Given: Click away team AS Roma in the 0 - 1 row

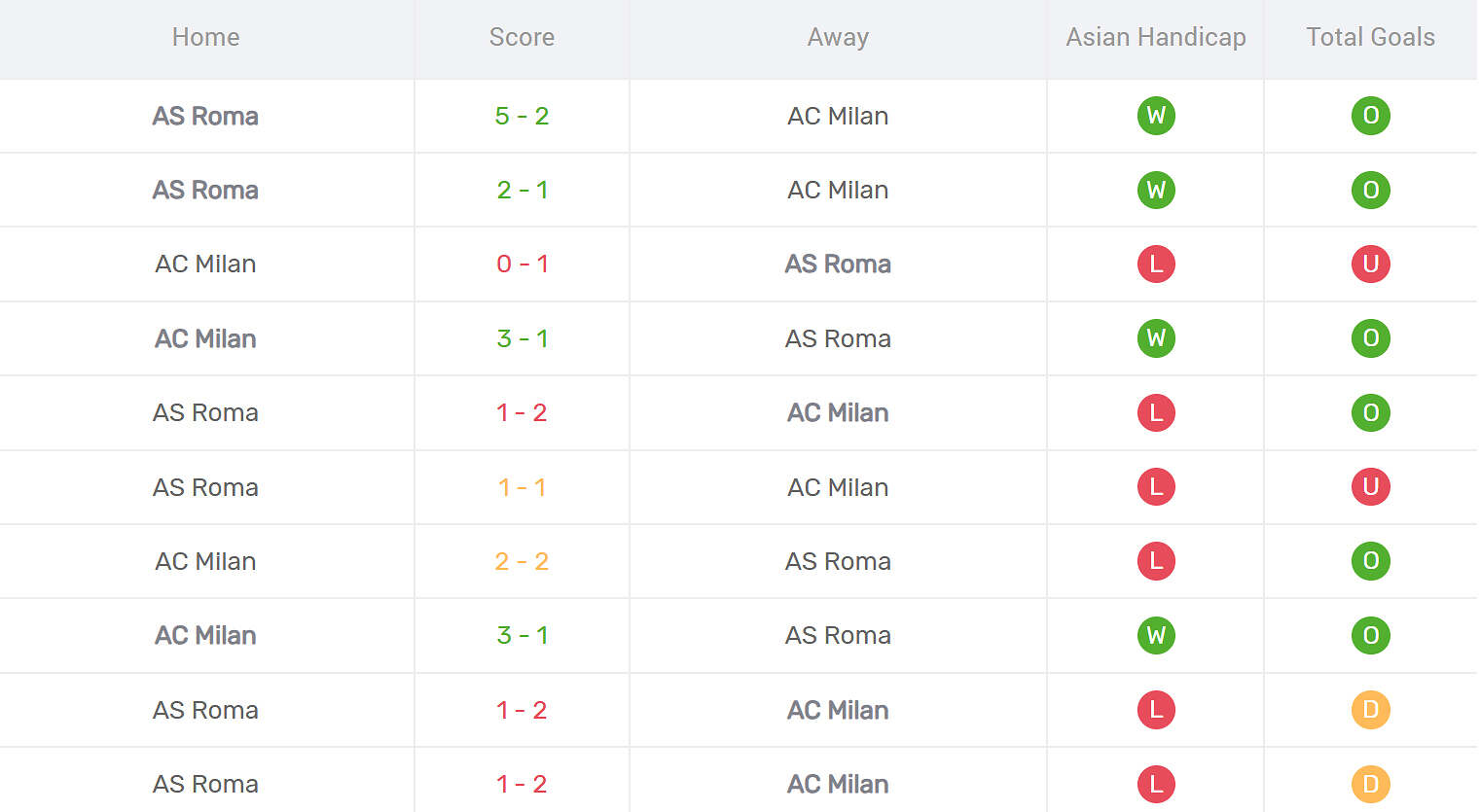Looking at the screenshot, I should [838, 264].
